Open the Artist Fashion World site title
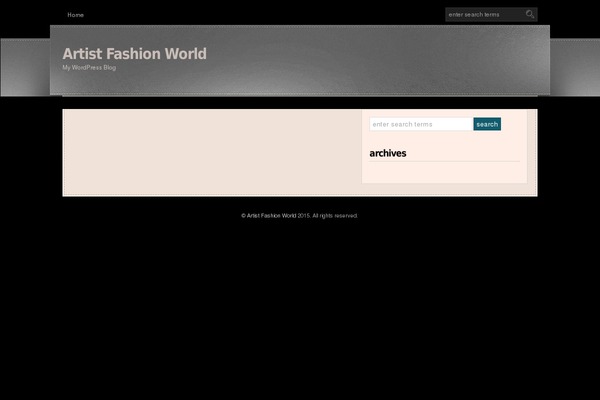 134,54
